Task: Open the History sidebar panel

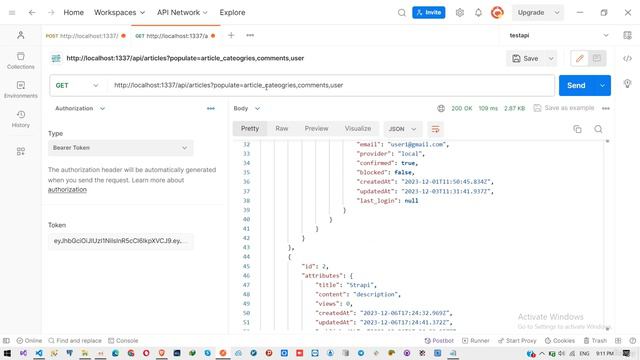Action: 21,119
